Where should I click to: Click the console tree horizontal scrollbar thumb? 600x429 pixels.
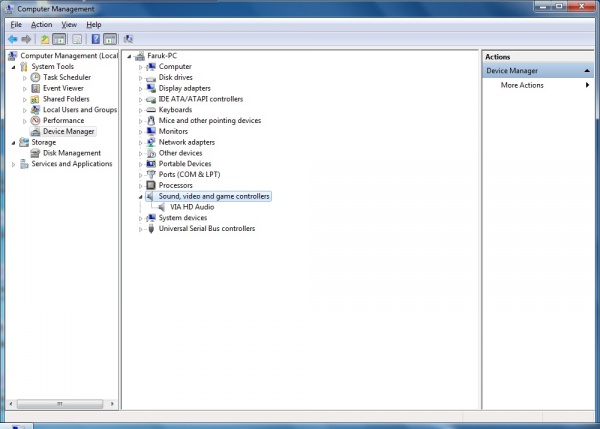click(60, 404)
